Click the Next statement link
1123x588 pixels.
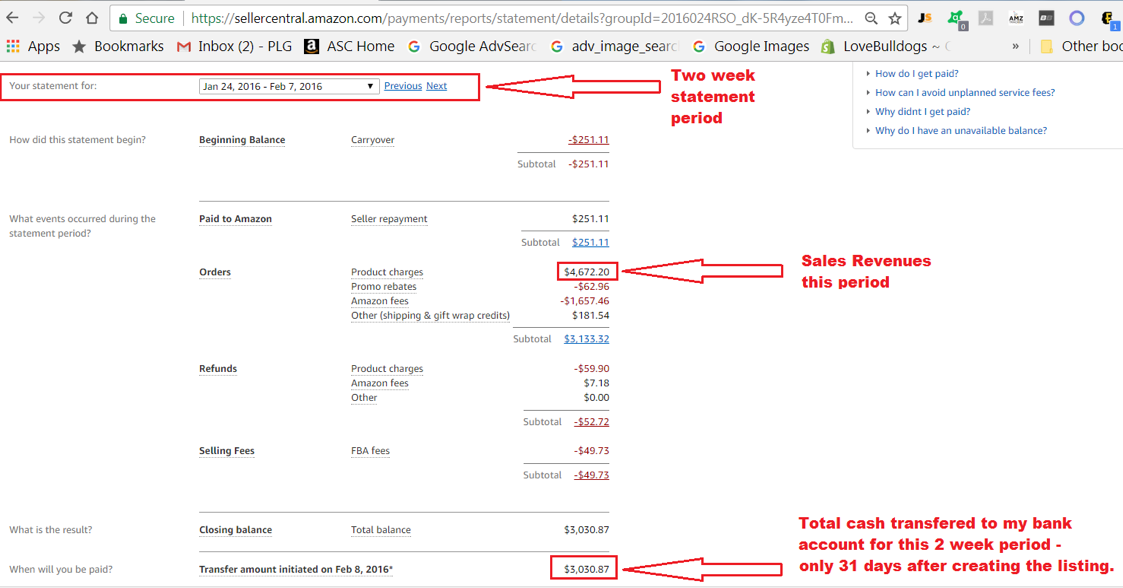pyautogui.click(x=436, y=86)
